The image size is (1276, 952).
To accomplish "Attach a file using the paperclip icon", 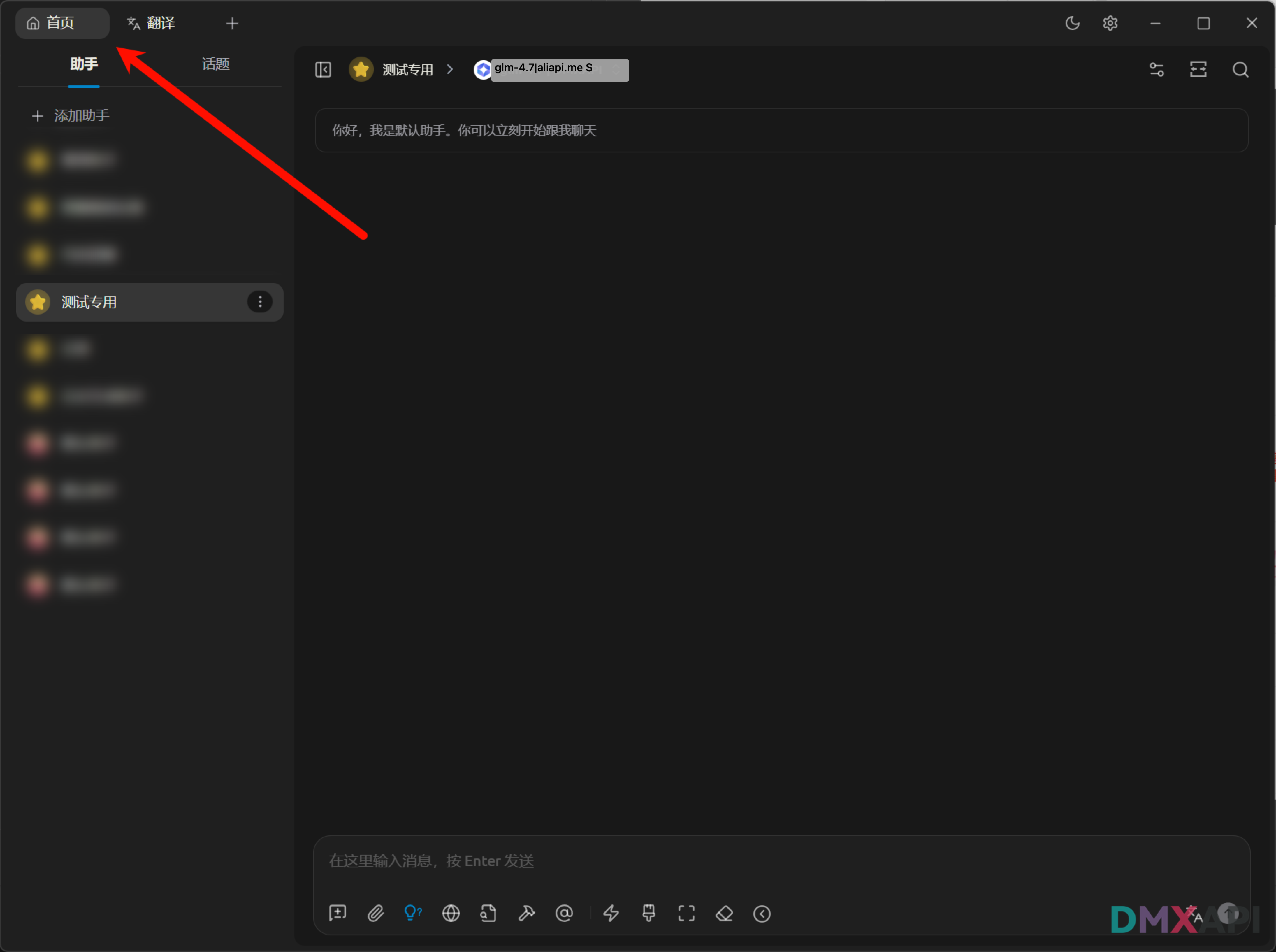I will pos(376,913).
